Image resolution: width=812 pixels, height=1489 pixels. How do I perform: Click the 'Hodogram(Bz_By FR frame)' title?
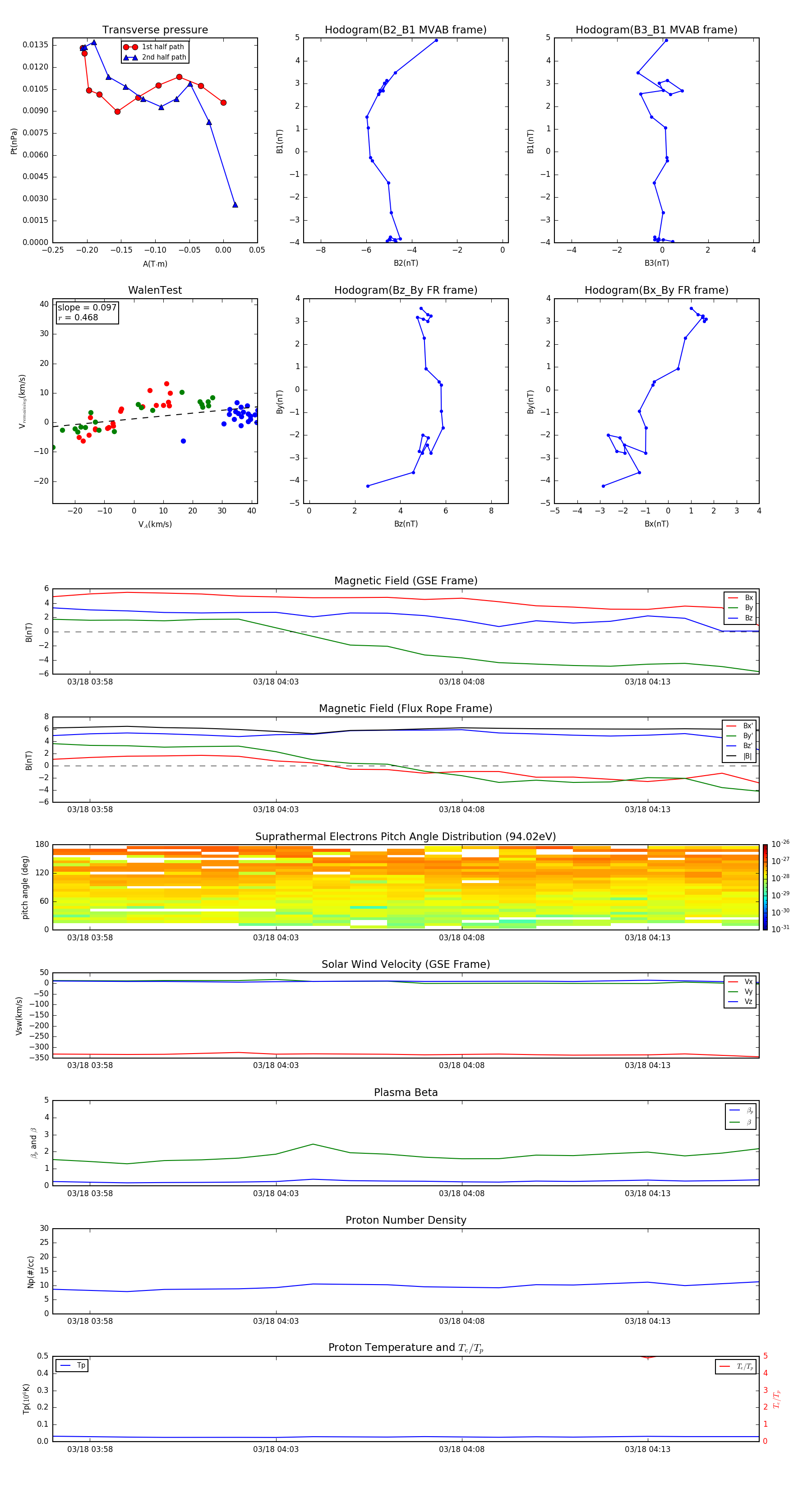pyautogui.click(x=406, y=290)
